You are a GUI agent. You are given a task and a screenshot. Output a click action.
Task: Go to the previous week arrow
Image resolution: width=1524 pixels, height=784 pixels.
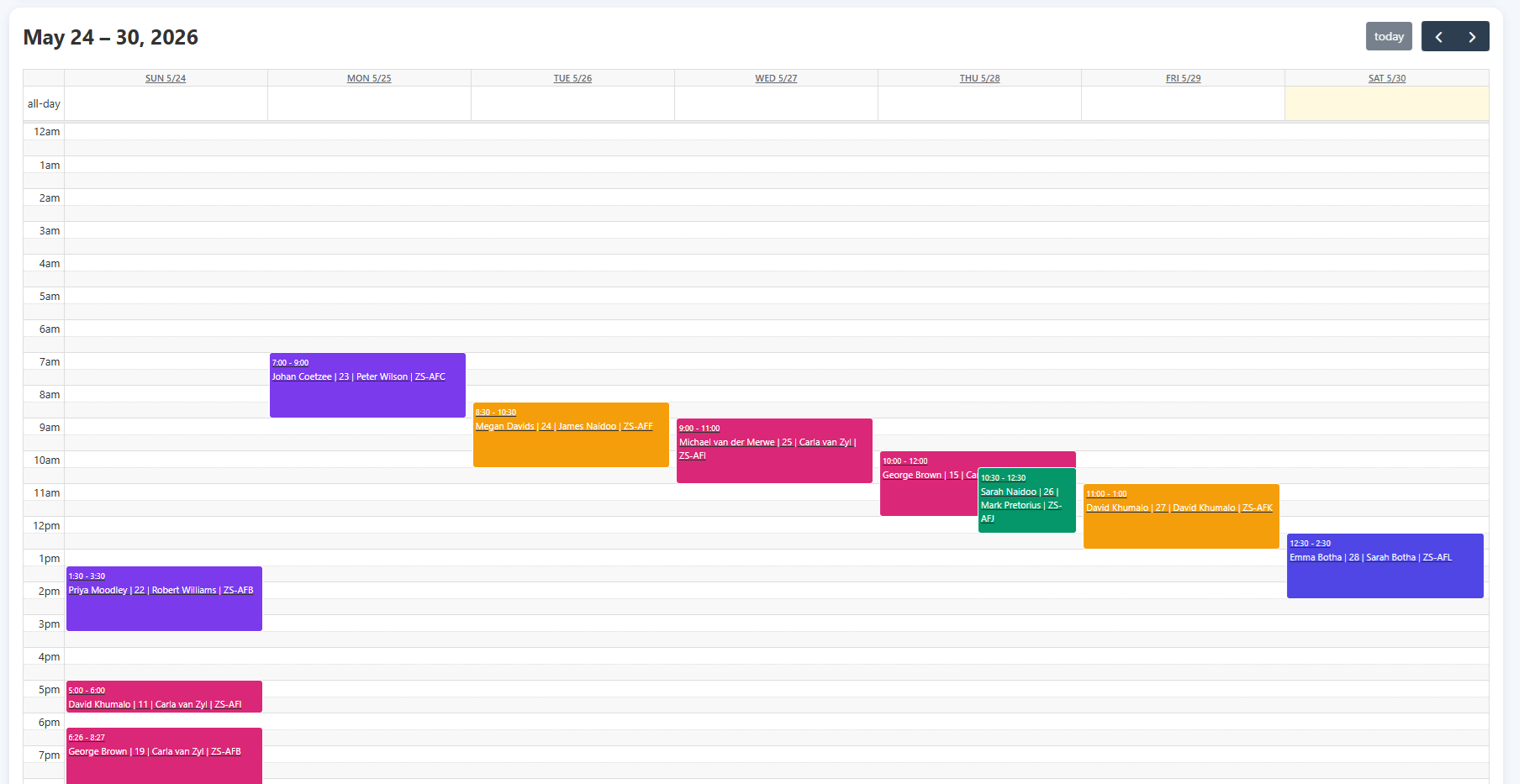tap(1438, 36)
